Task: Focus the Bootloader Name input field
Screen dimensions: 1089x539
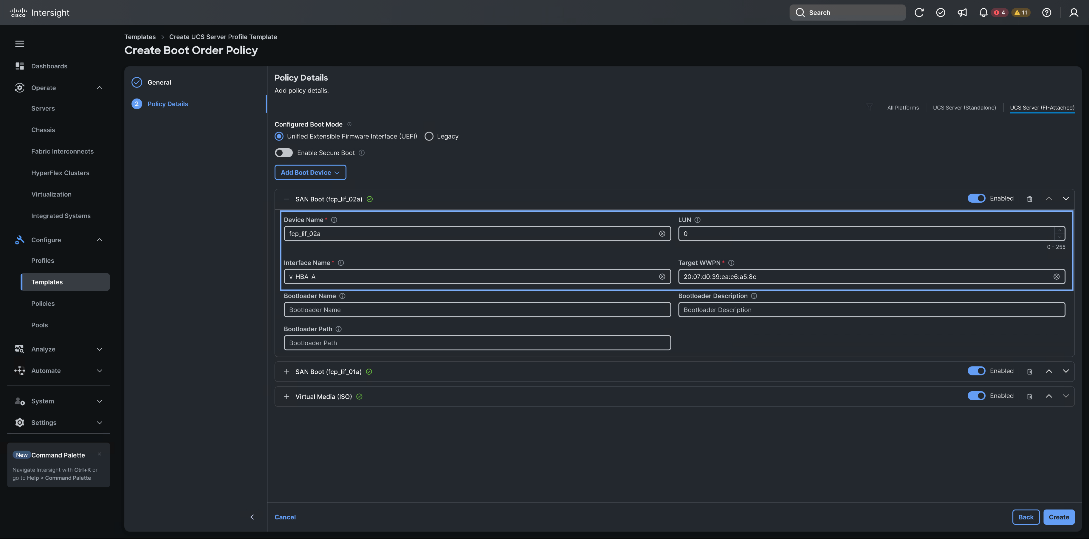Action: (x=477, y=310)
